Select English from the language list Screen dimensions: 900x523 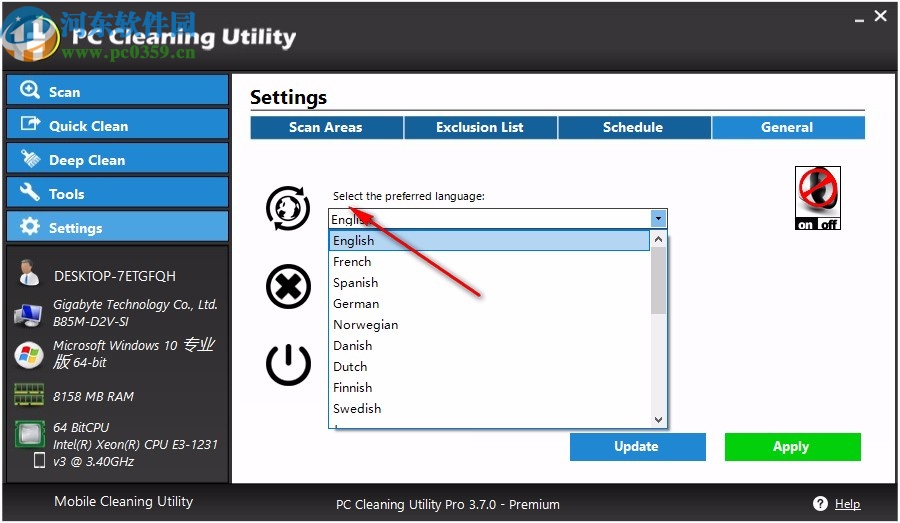coord(490,241)
